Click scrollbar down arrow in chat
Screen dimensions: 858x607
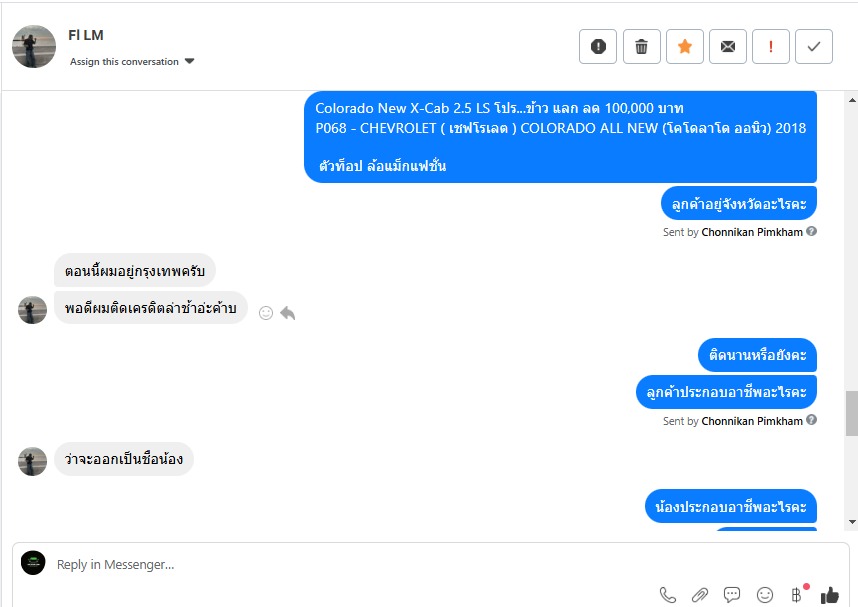click(852, 522)
